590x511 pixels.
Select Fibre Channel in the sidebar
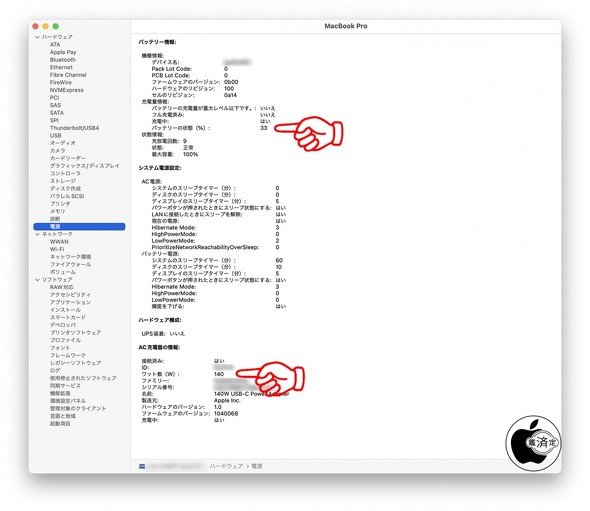point(68,75)
